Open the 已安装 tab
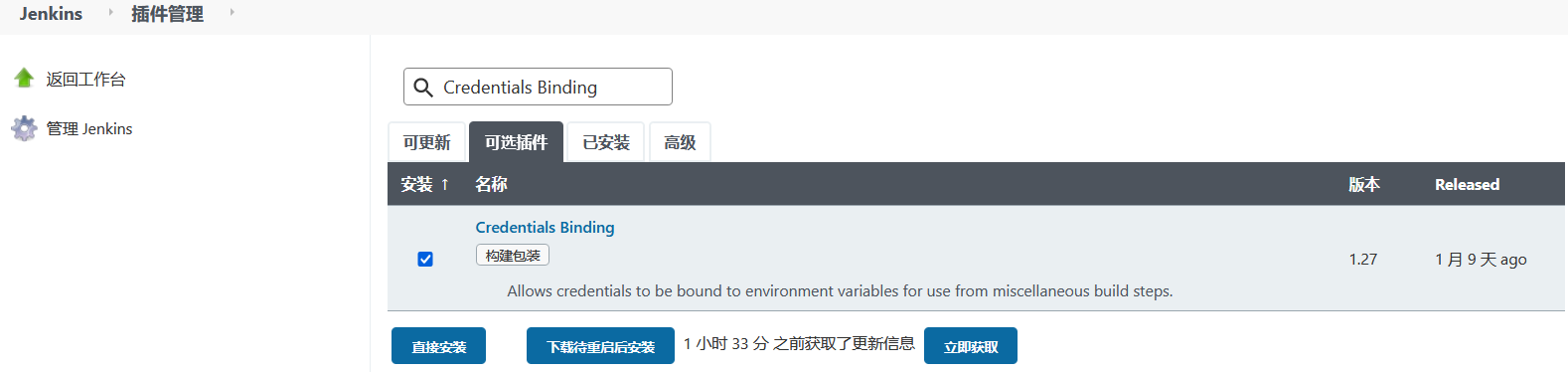This screenshot has height=372, width=1568. [x=606, y=142]
